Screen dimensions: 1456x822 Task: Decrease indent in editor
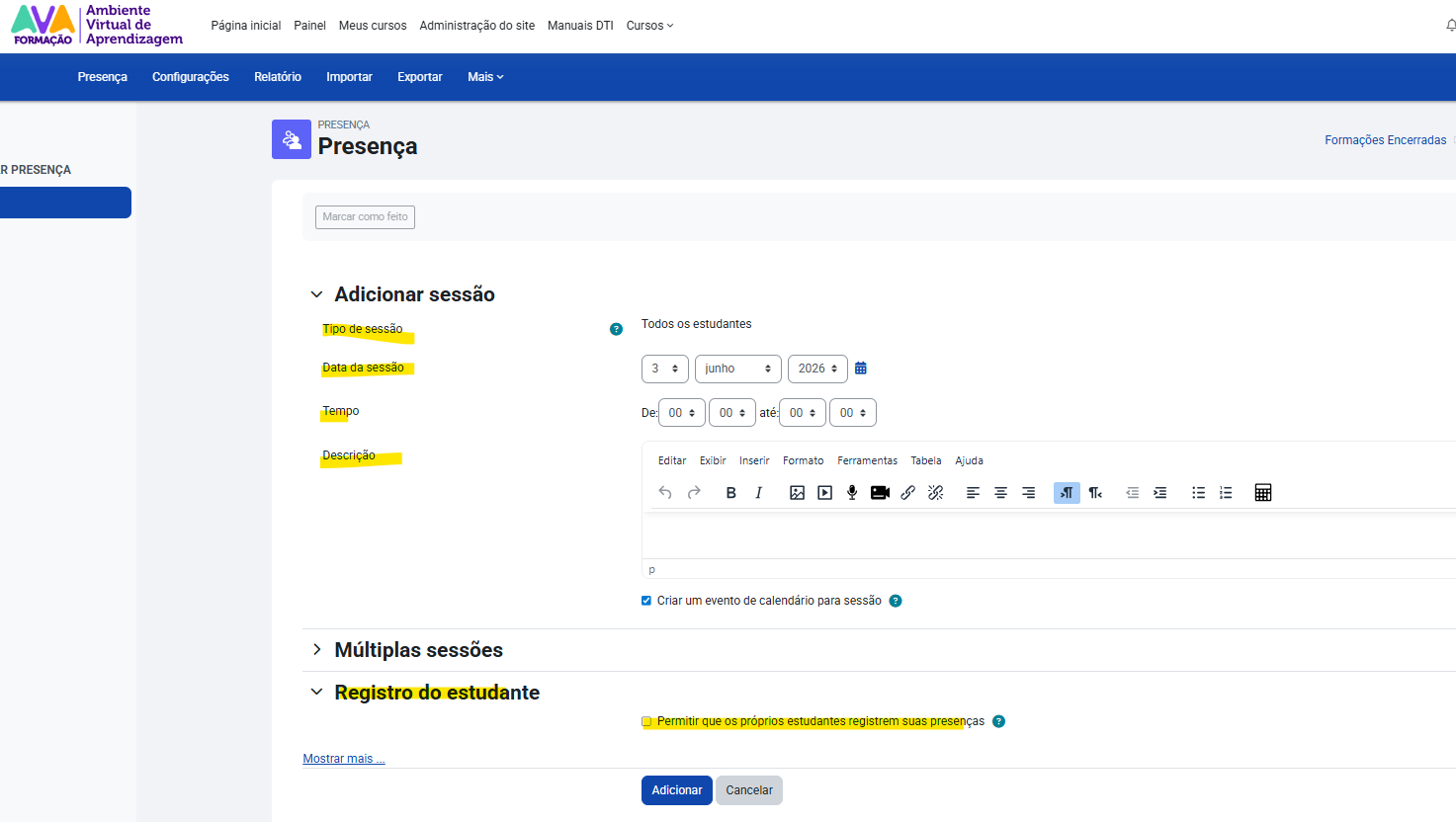(x=1133, y=492)
